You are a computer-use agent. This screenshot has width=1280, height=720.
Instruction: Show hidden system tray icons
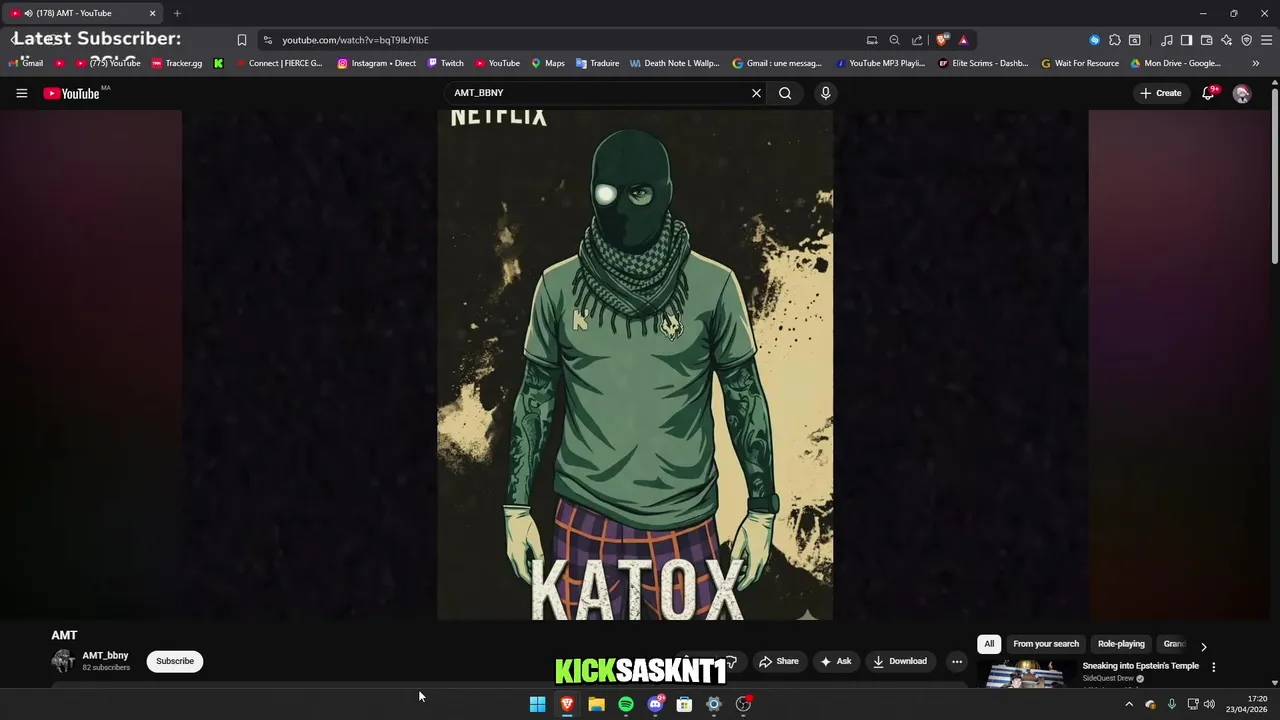coord(1129,704)
